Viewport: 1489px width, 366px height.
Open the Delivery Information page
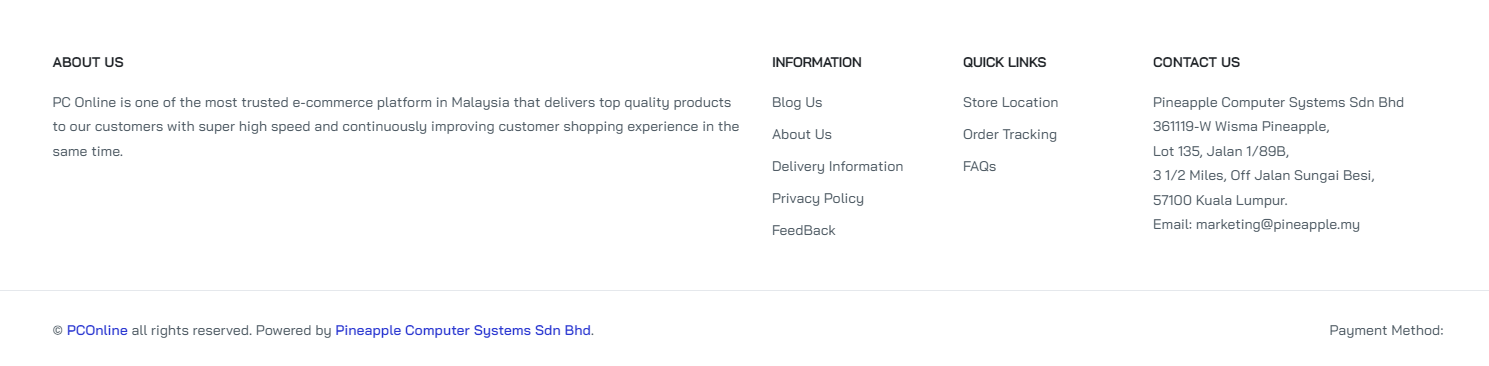coord(837,166)
